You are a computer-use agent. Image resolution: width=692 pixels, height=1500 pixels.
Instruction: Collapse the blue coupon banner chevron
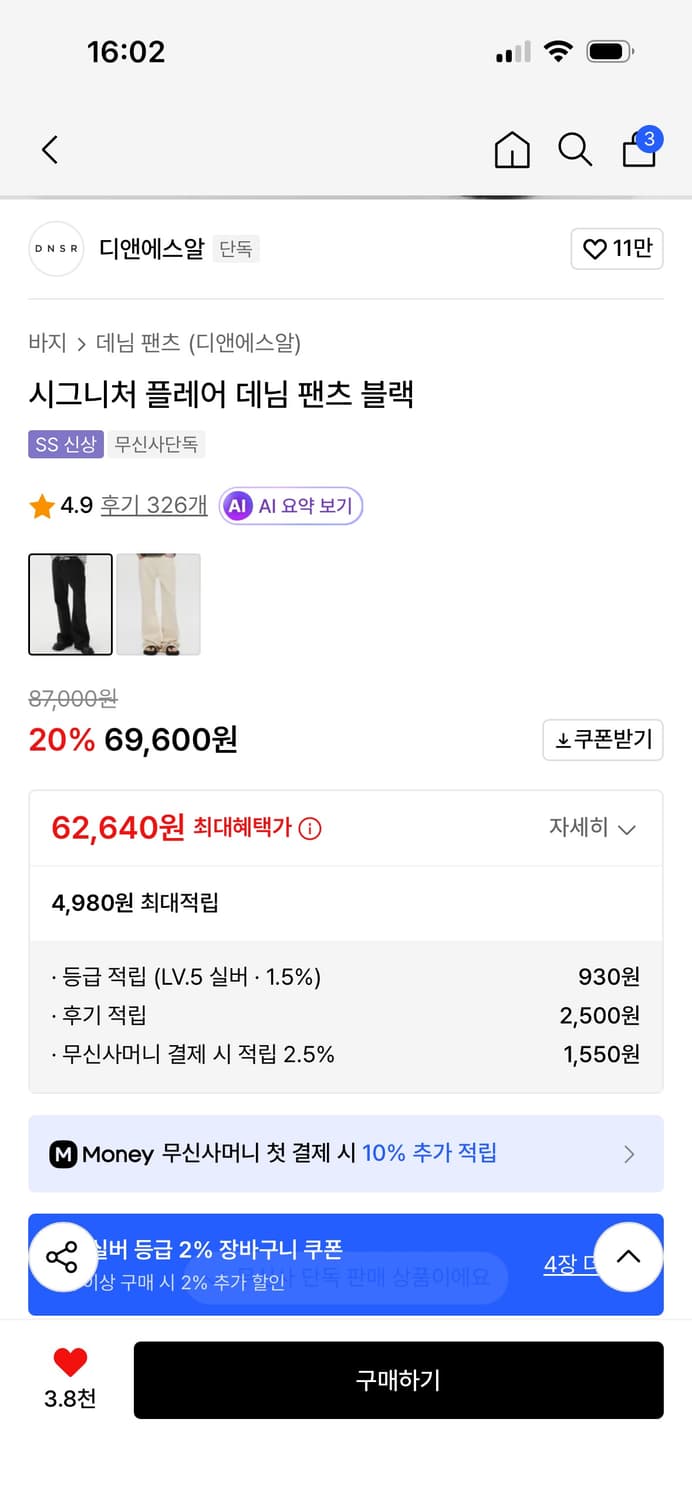point(629,1257)
